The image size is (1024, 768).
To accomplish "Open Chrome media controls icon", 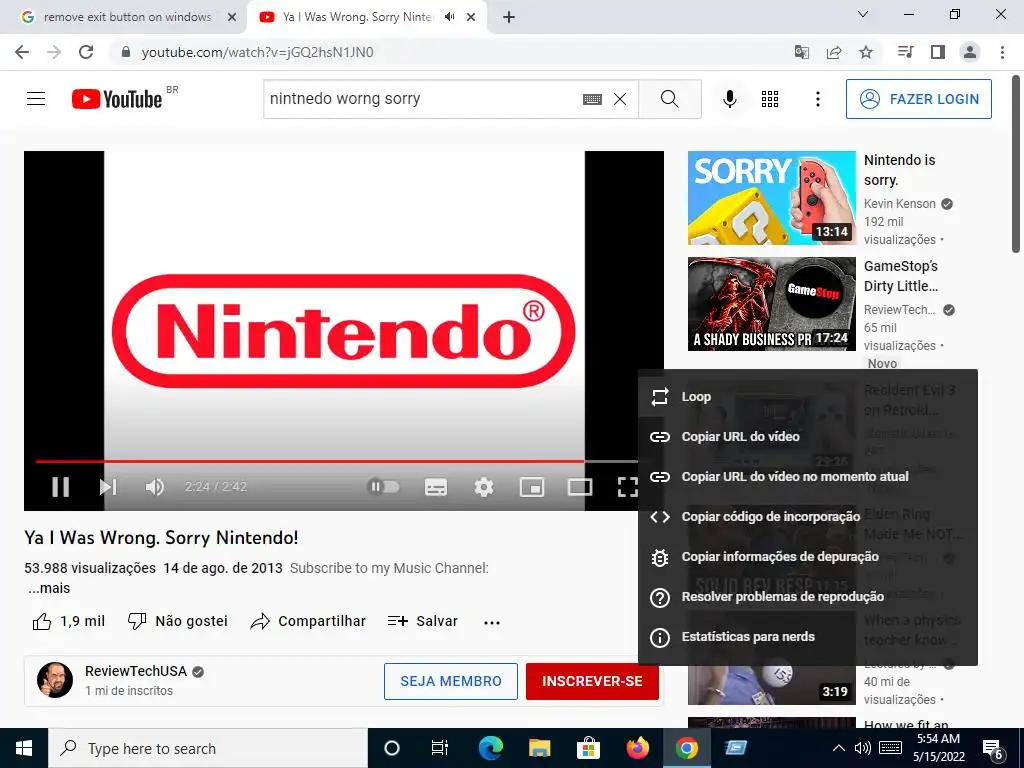I will [905, 52].
